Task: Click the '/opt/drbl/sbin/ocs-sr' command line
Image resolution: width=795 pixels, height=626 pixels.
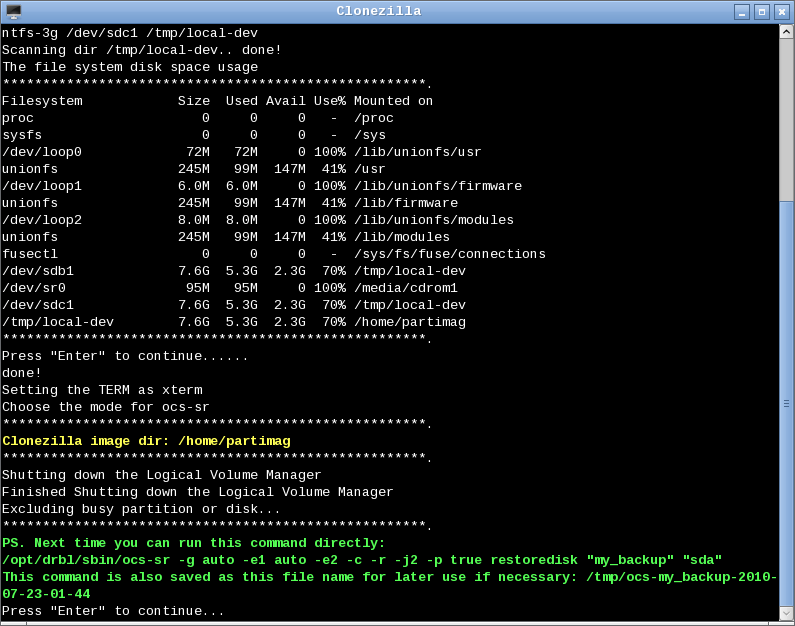Action: click(362, 560)
